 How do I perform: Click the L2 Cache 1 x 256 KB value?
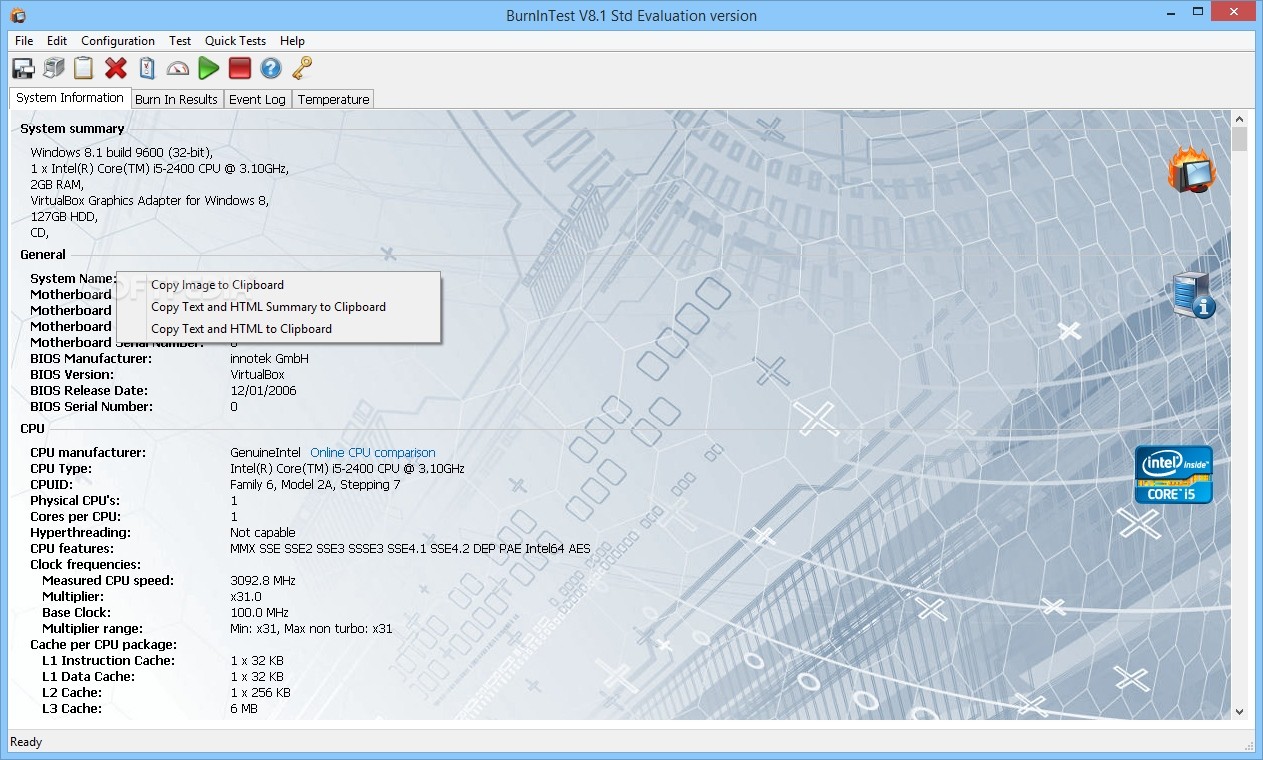260,693
